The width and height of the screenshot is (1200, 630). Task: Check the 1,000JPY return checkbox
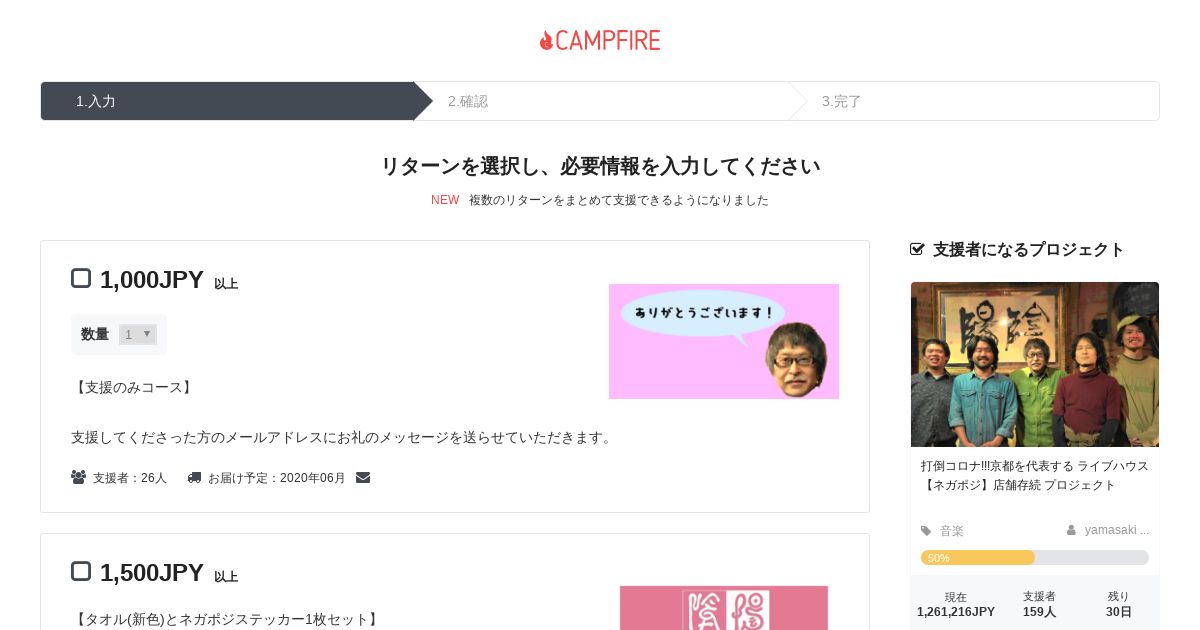(81, 278)
